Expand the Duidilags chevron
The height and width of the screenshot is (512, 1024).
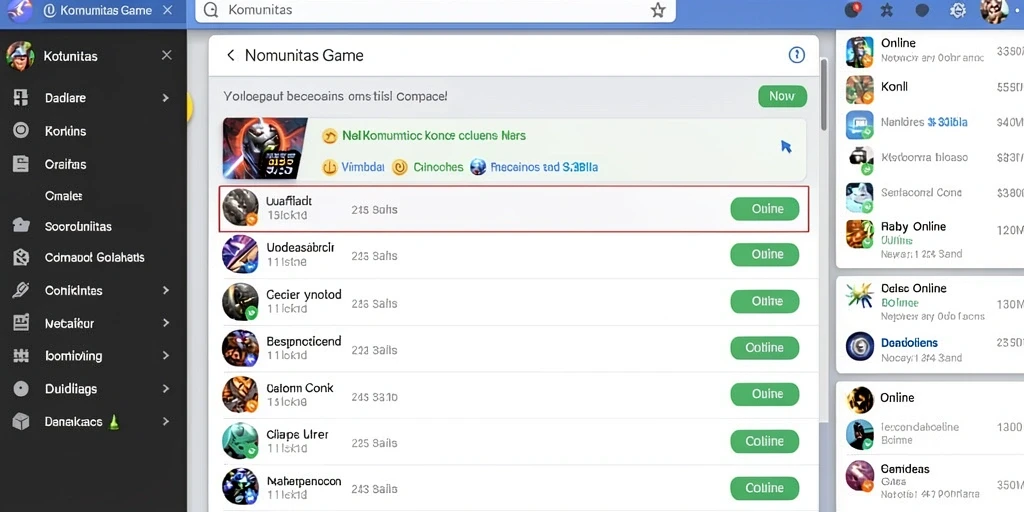pos(166,389)
